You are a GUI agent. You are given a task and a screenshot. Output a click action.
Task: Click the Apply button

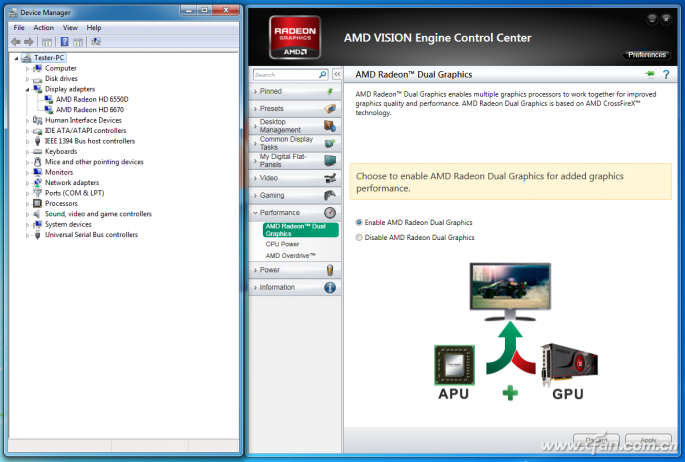648,440
